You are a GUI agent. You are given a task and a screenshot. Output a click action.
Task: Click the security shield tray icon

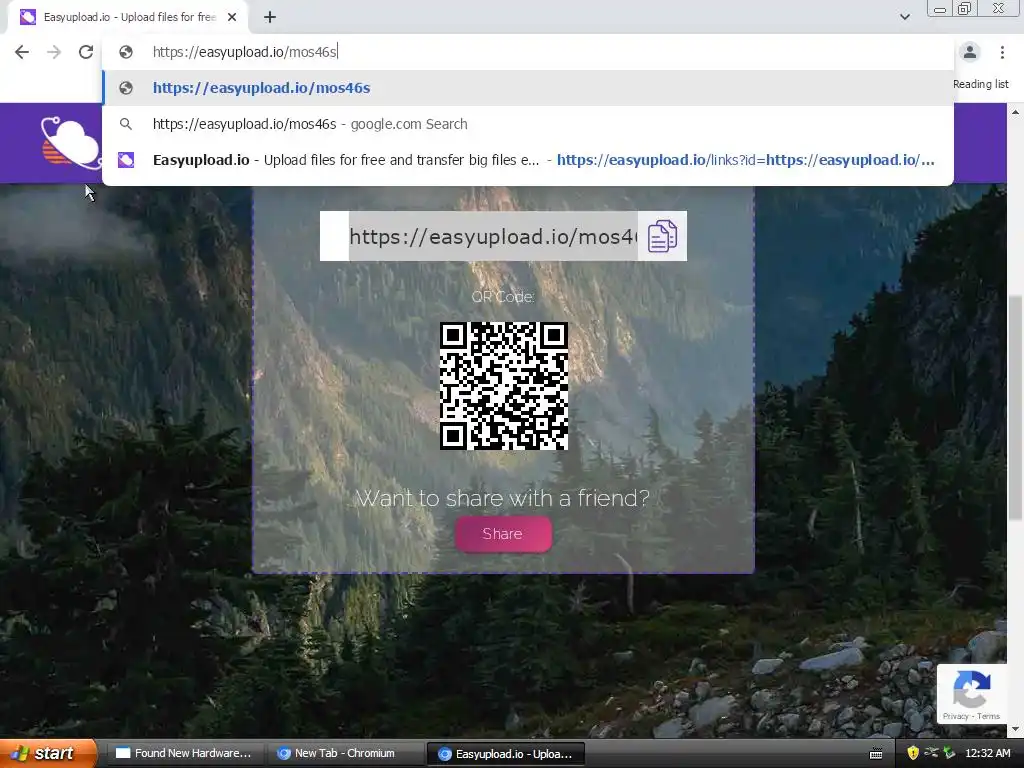[x=913, y=753]
